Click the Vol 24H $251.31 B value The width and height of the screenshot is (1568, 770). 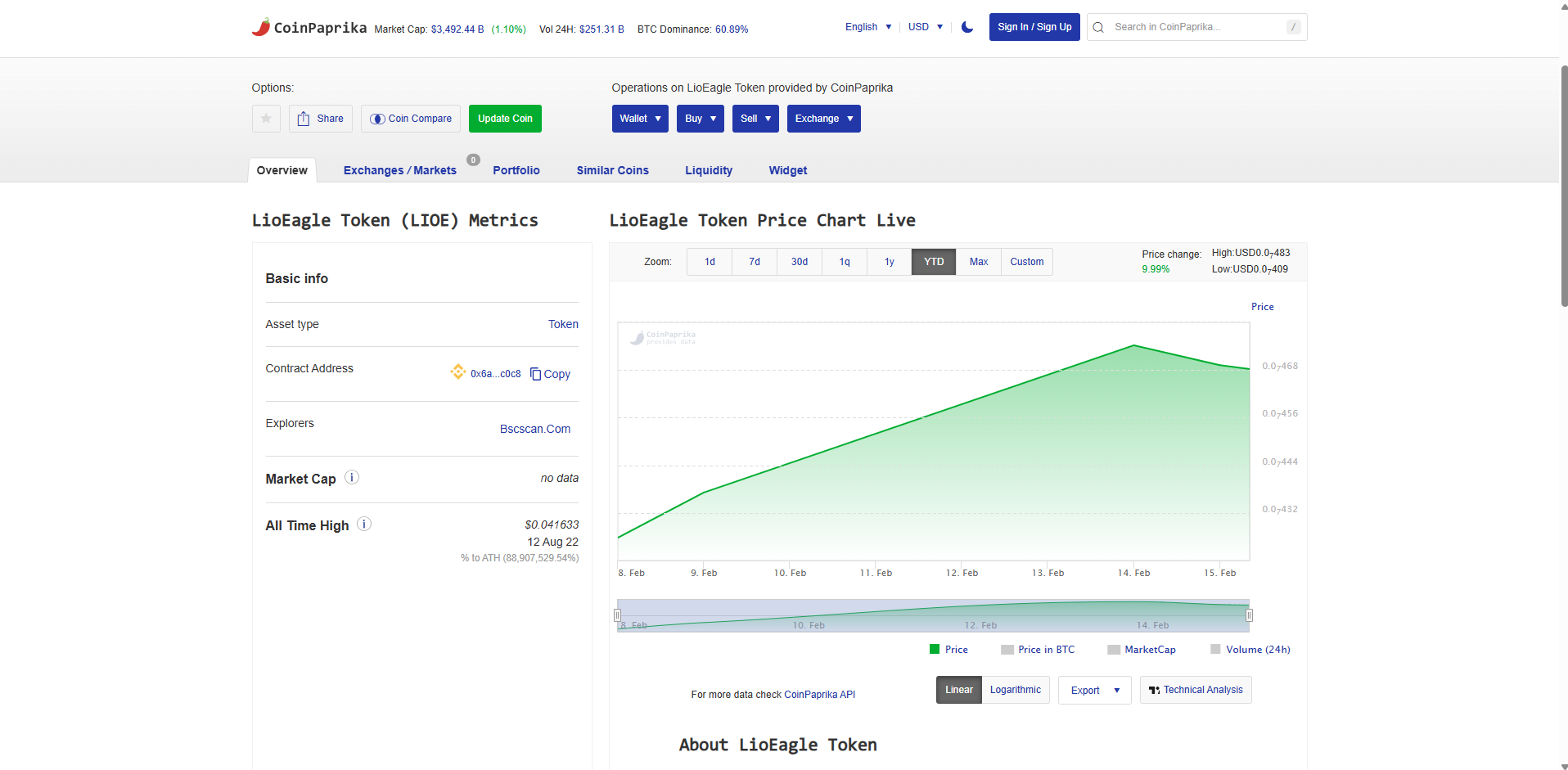pyautogui.click(x=602, y=29)
